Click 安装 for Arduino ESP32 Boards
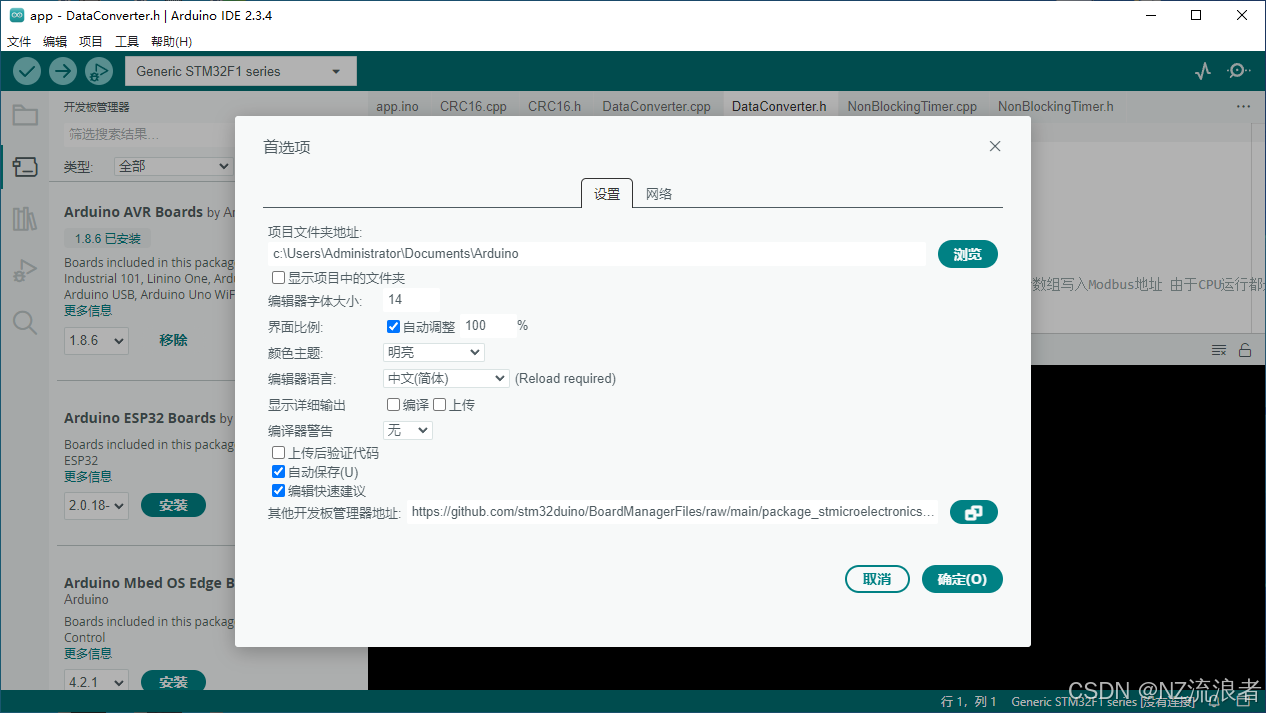The width and height of the screenshot is (1266, 713). 173,505
